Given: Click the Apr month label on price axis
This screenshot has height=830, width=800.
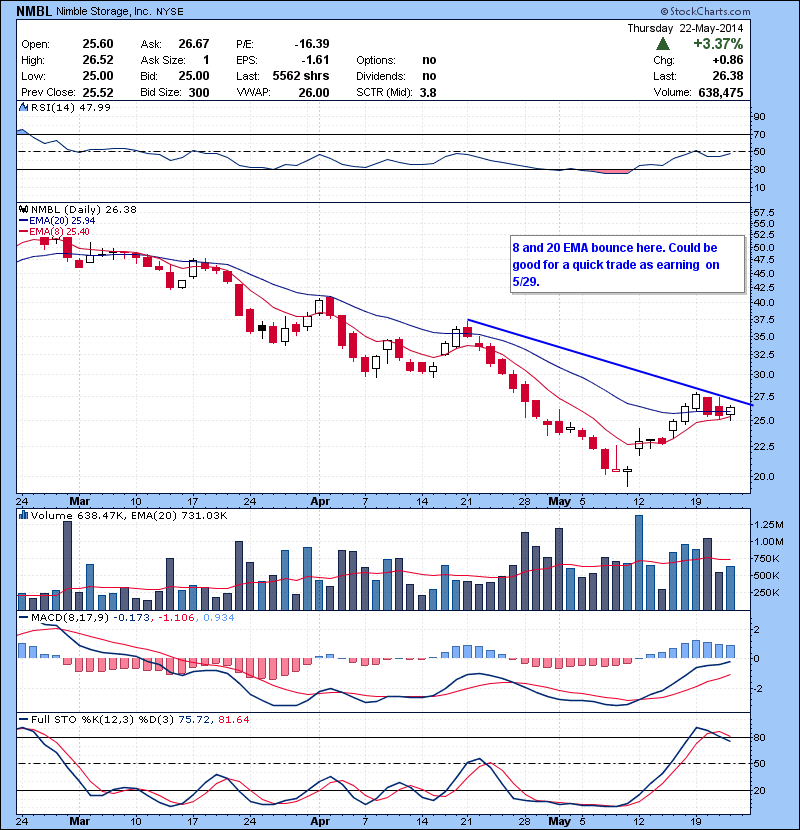Looking at the screenshot, I should 320,501.
